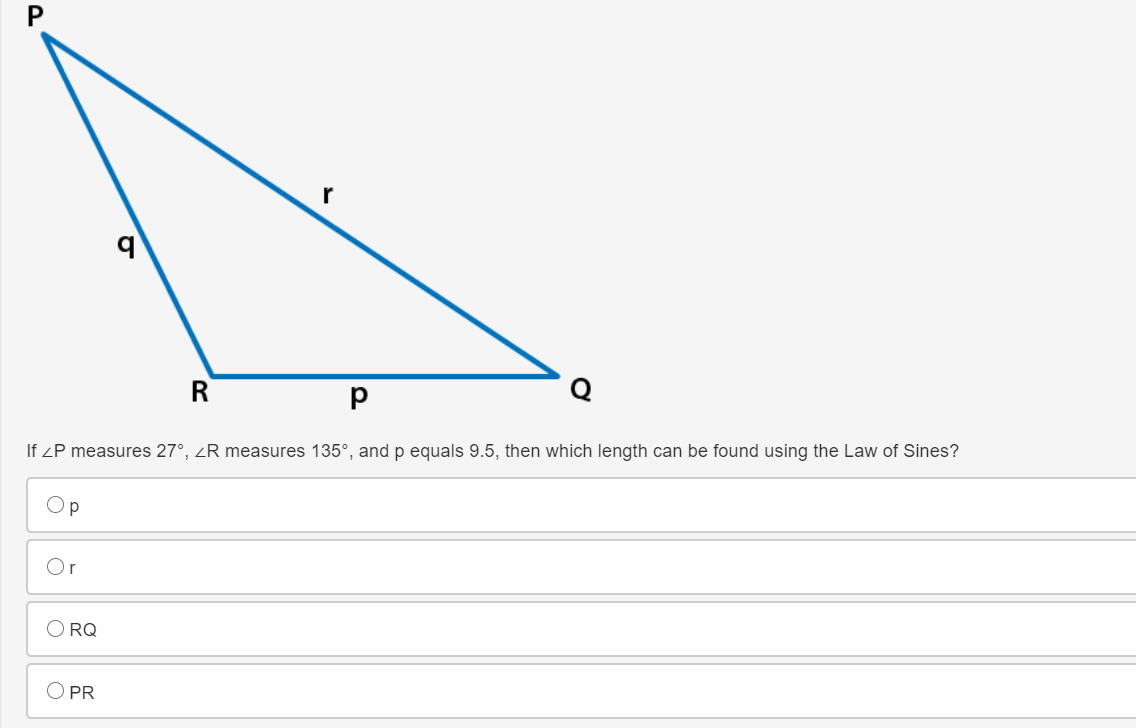Select the radio button for answer p
The image size is (1136, 728).
pos(55,504)
